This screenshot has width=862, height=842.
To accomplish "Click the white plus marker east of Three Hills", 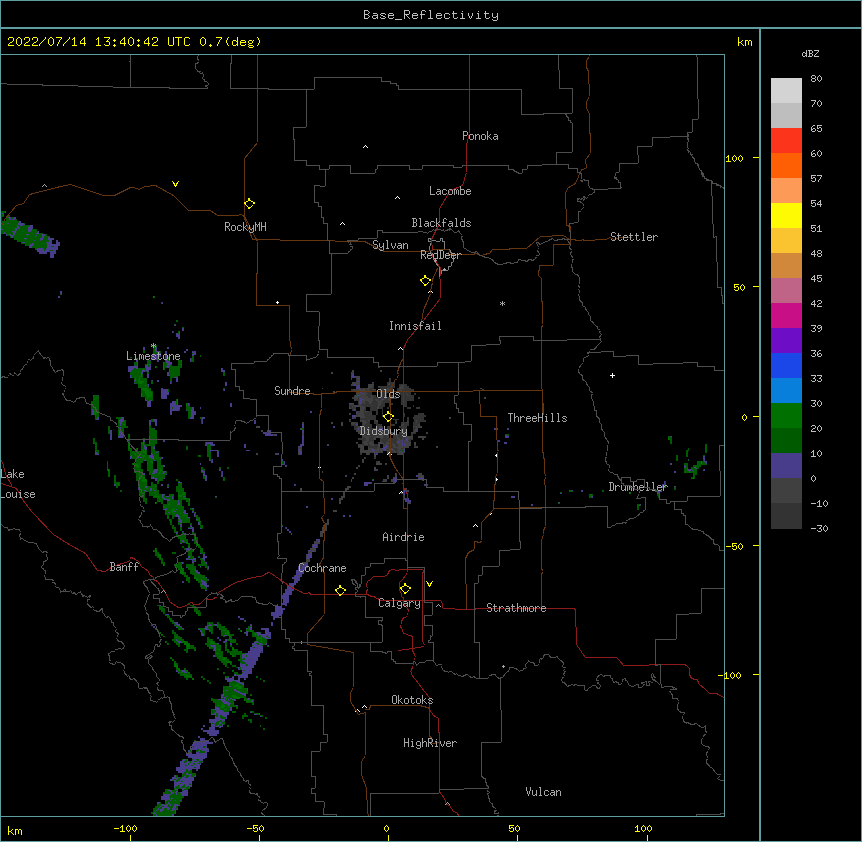I will [612, 375].
